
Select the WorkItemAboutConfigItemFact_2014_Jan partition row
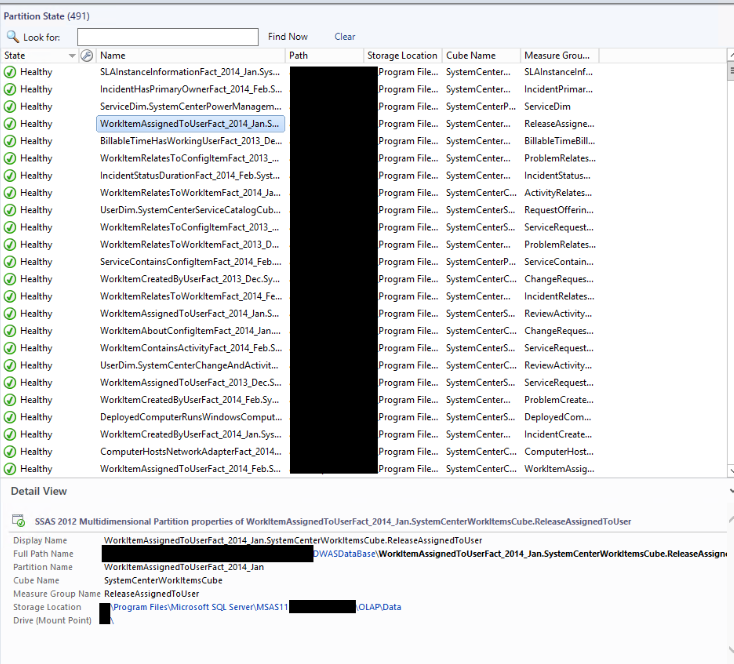click(190, 331)
